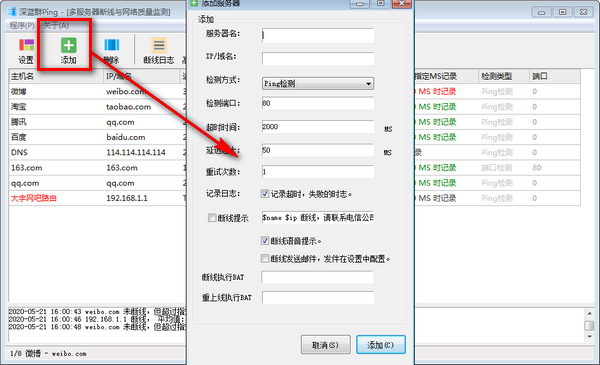Focus the 断线执行BAT input field

[x=317, y=277]
